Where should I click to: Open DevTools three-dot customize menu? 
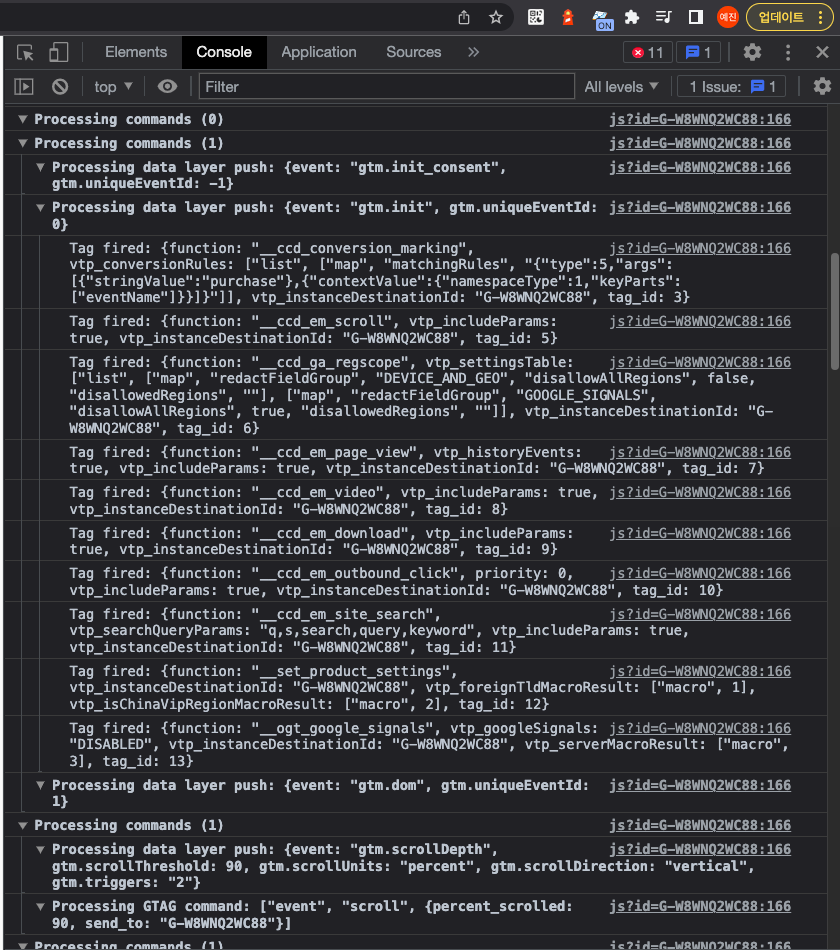[788, 53]
